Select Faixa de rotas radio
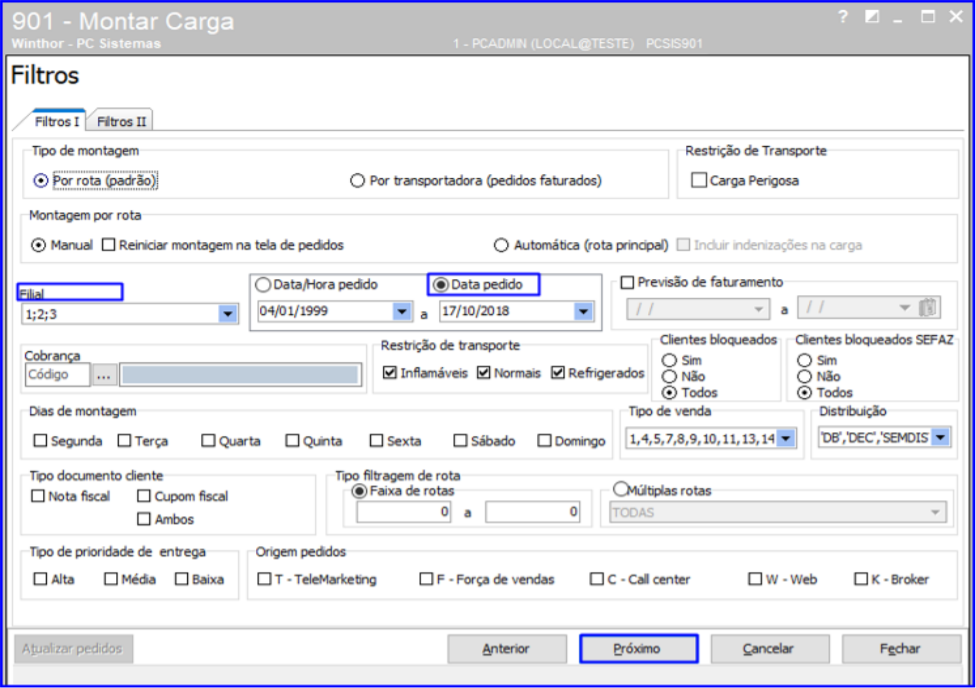This screenshot has height=688, width=976. click(359, 491)
